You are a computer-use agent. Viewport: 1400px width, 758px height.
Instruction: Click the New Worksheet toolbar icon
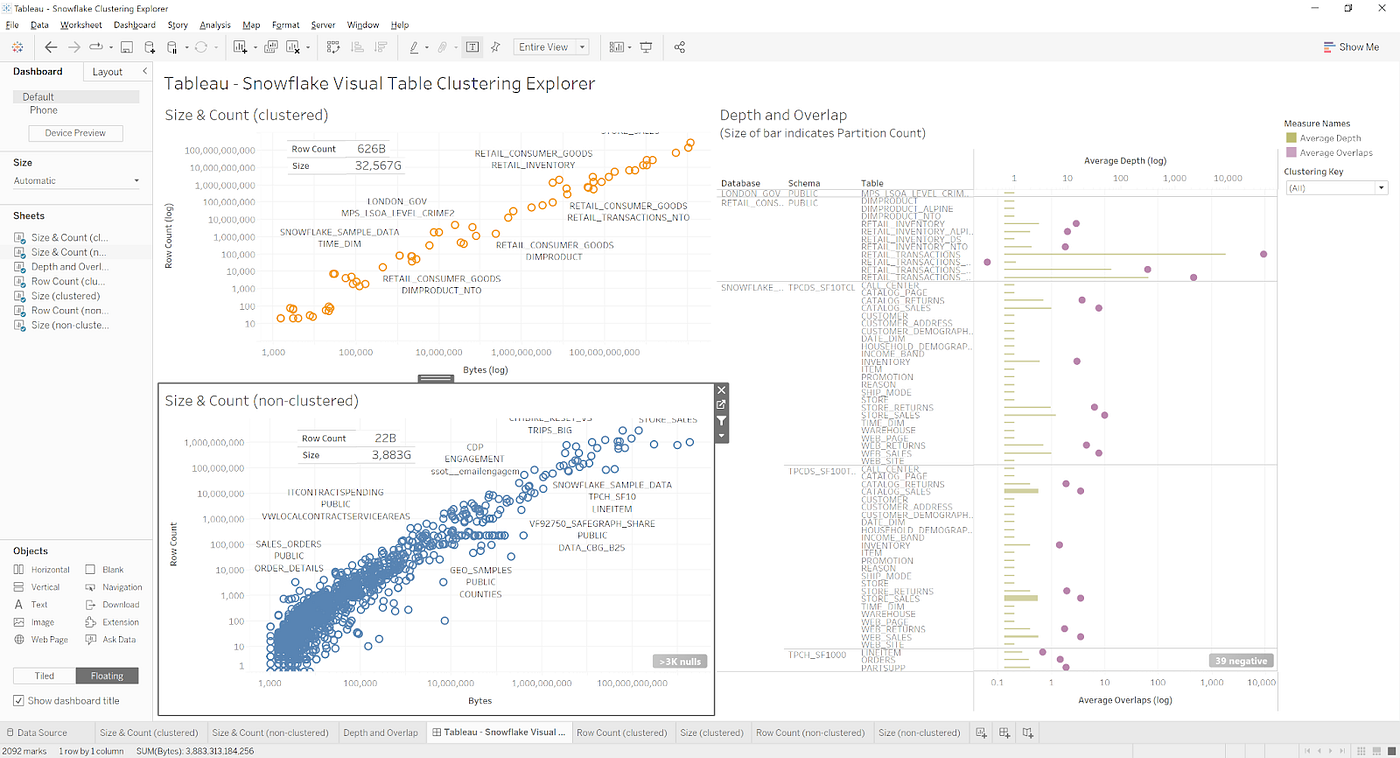(240, 47)
